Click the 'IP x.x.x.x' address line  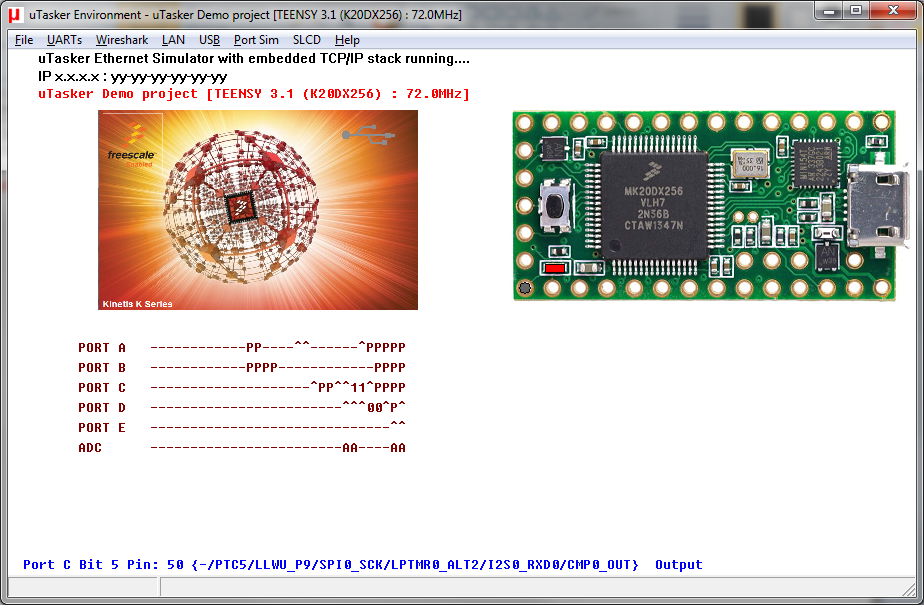(133, 77)
